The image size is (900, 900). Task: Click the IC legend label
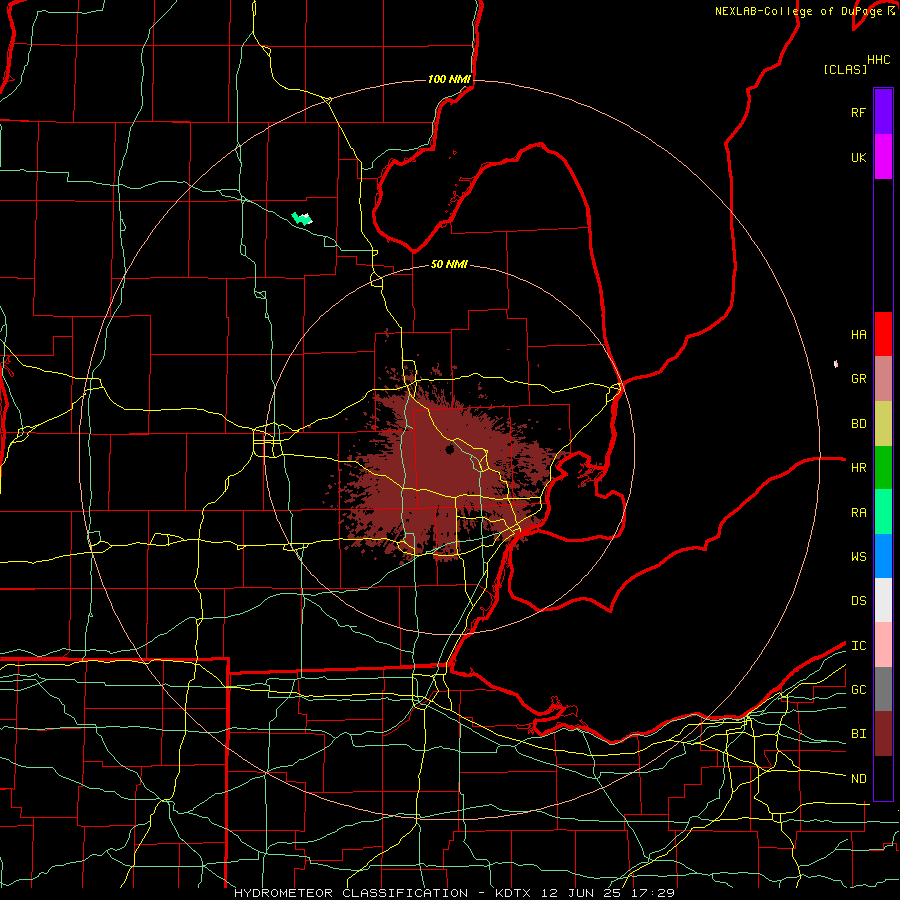[x=858, y=646]
